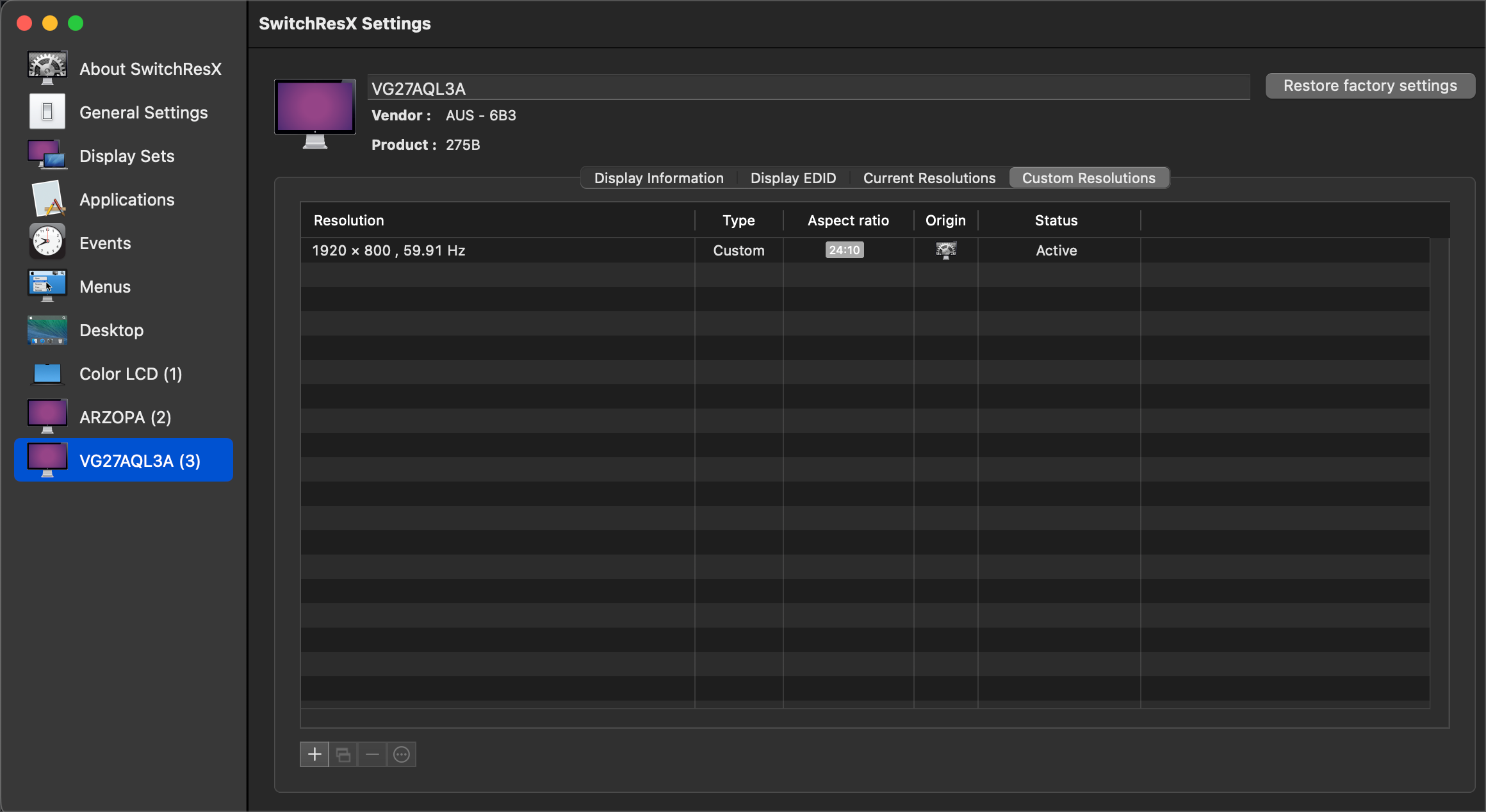
Task: Sort by the Origin column header
Action: coord(945,220)
